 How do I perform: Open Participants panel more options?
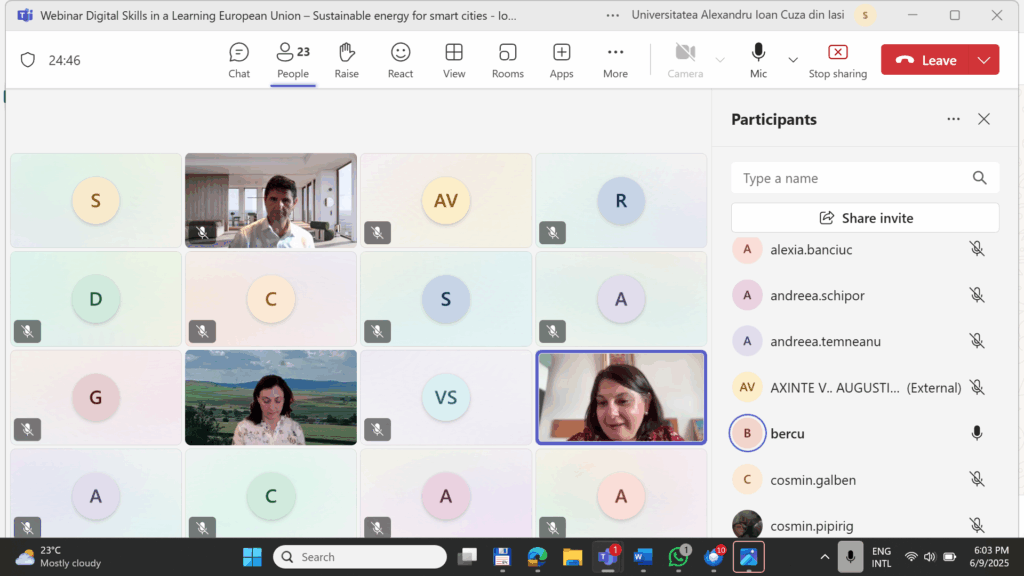953,119
